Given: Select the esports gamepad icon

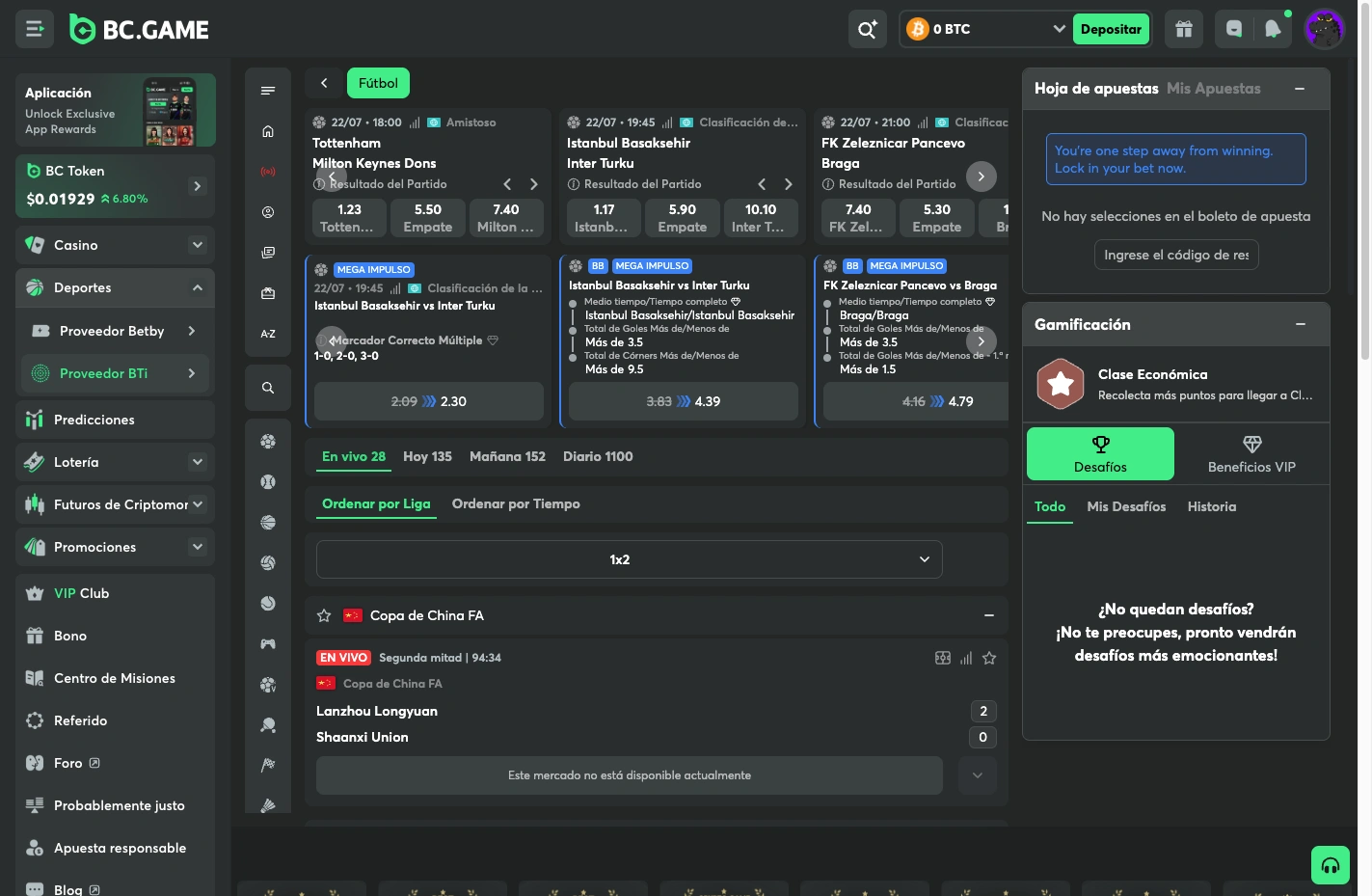Looking at the screenshot, I should [268, 644].
